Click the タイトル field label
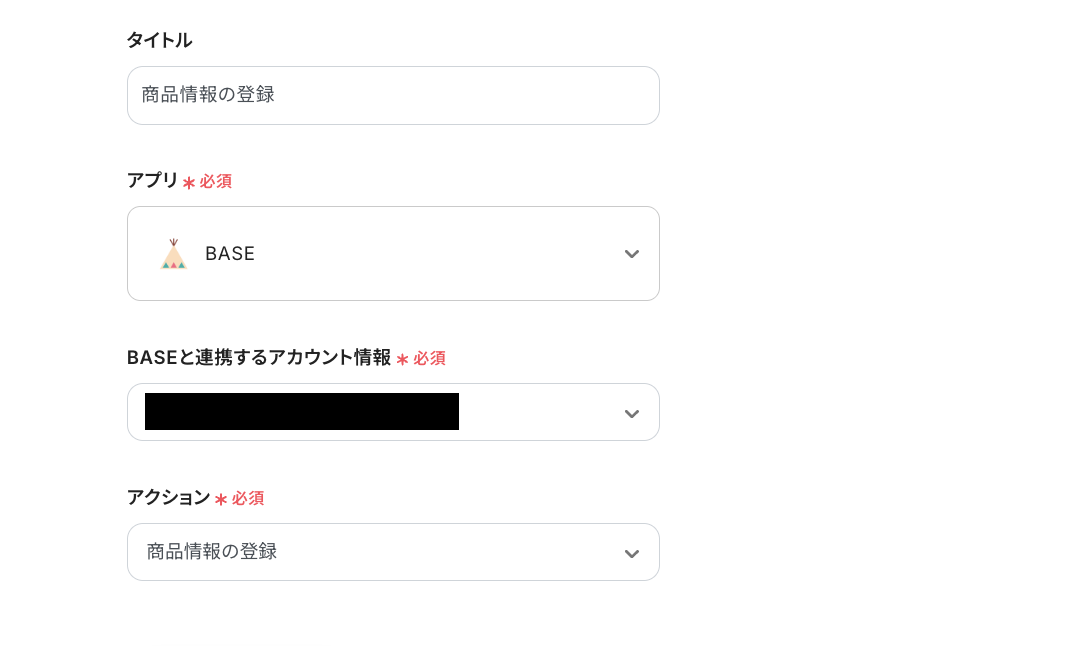 click(x=159, y=40)
